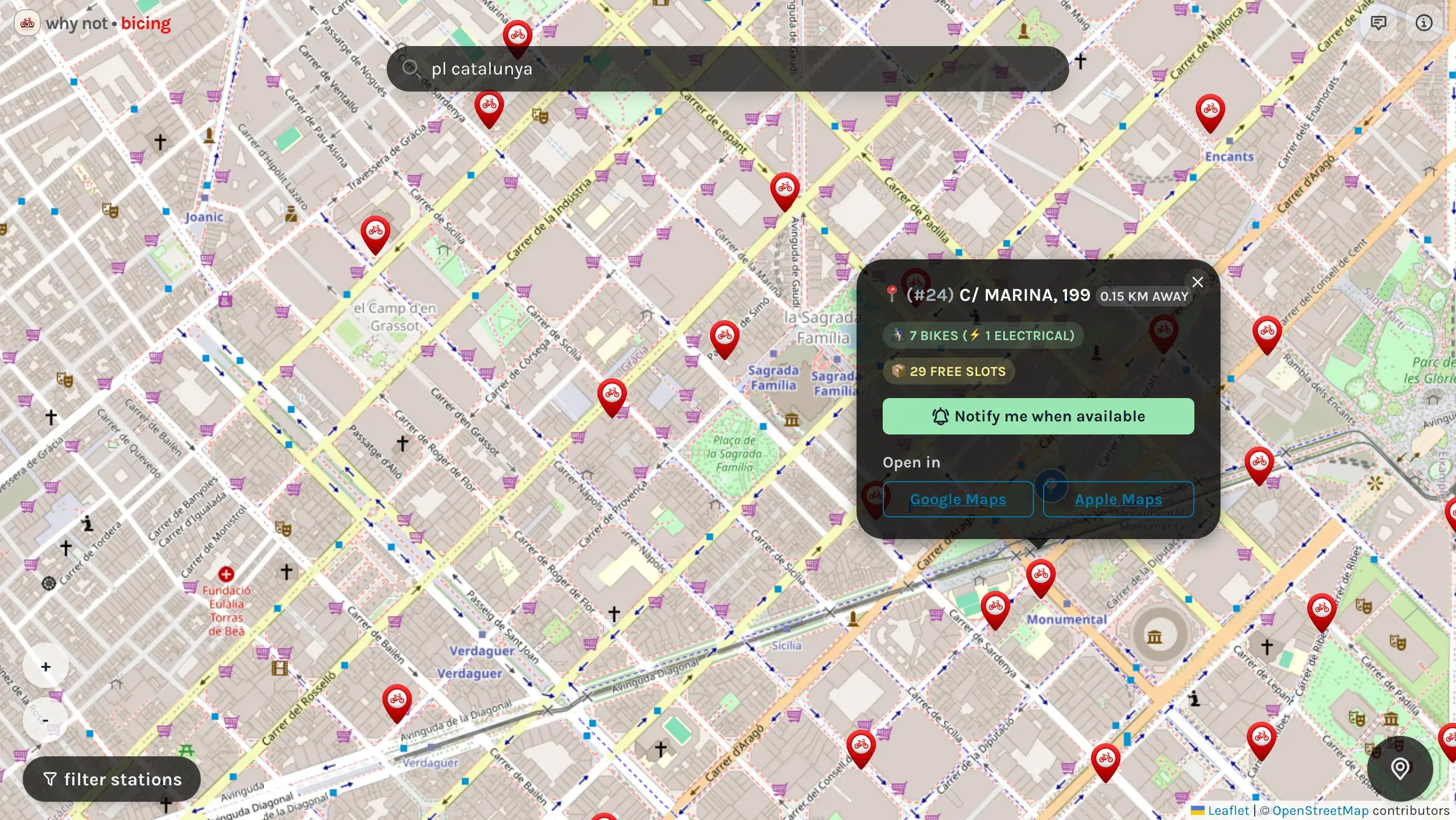Open the feedback chat icon top right
Image resolution: width=1456 pixels, height=820 pixels.
pos(1379,23)
